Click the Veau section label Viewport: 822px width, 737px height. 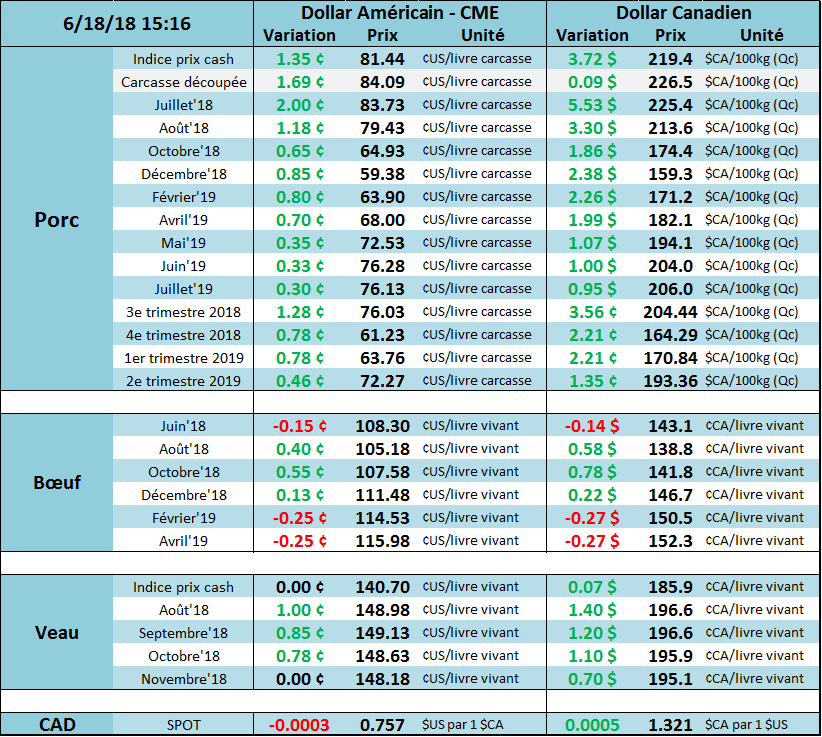(x=56, y=632)
